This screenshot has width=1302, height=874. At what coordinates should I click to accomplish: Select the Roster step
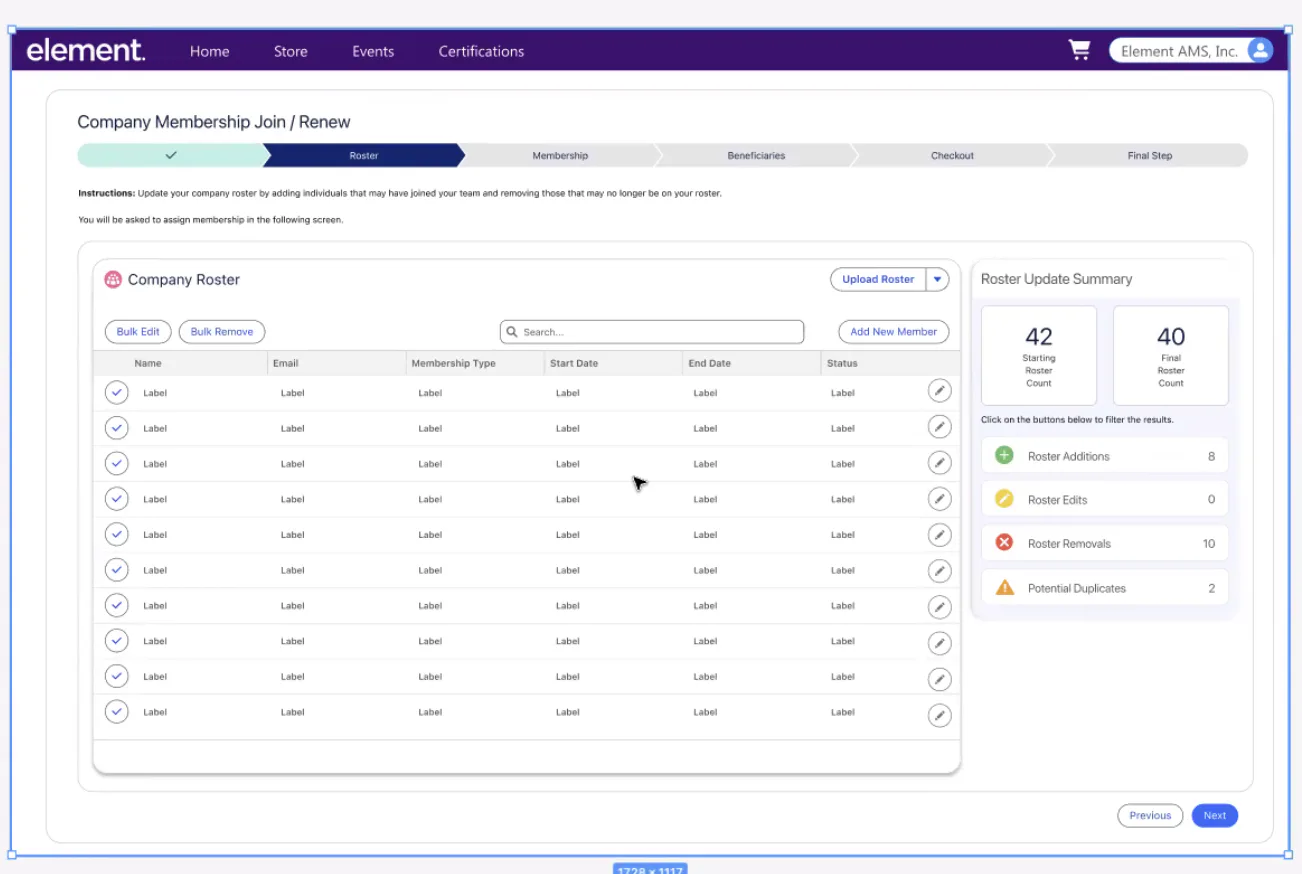(x=364, y=155)
